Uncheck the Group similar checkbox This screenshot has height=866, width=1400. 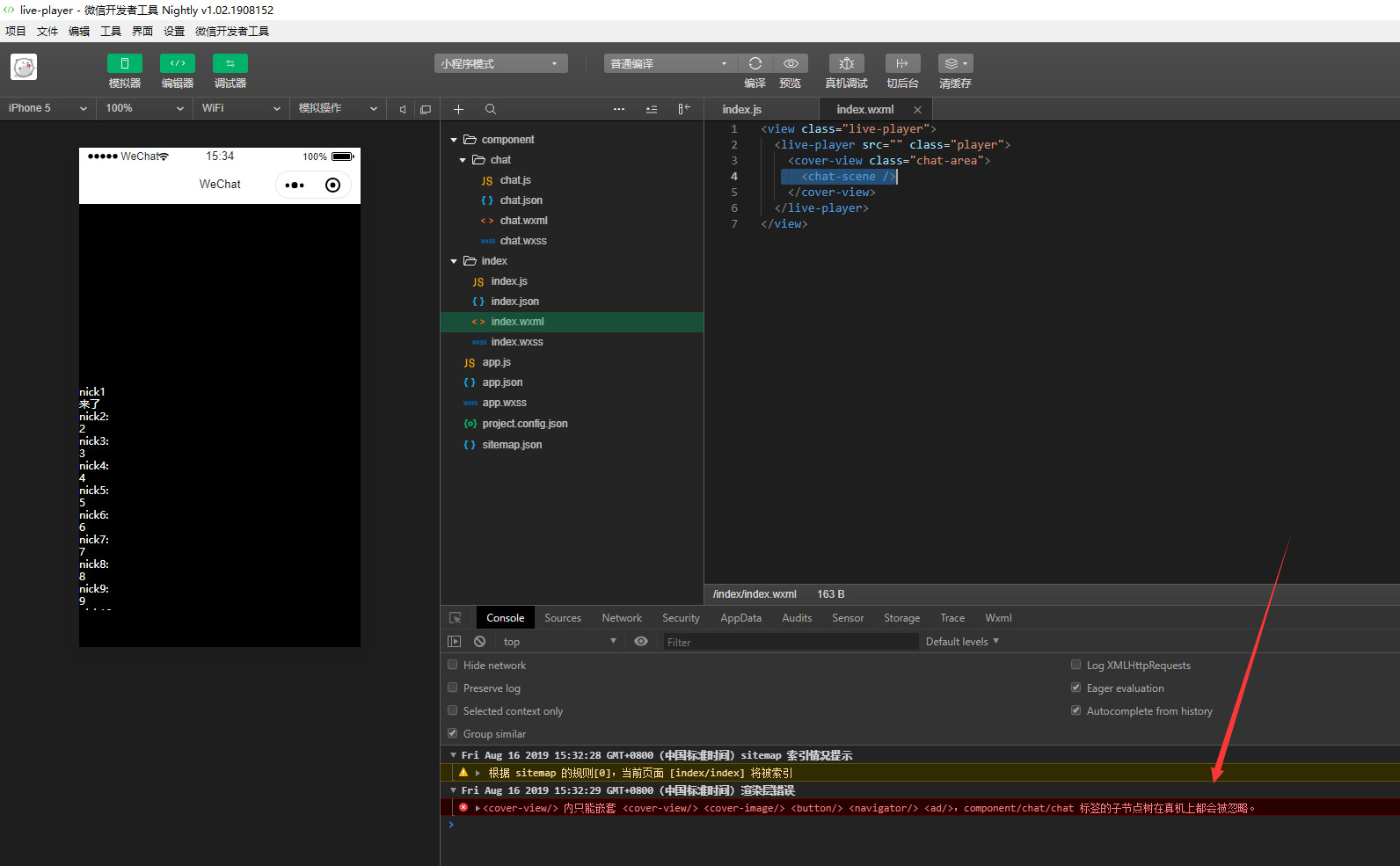453,733
